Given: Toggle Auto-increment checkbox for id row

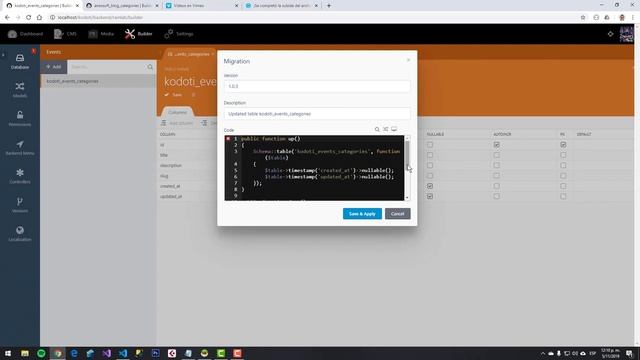Looking at the screenshot, I should tap(496, 144).
